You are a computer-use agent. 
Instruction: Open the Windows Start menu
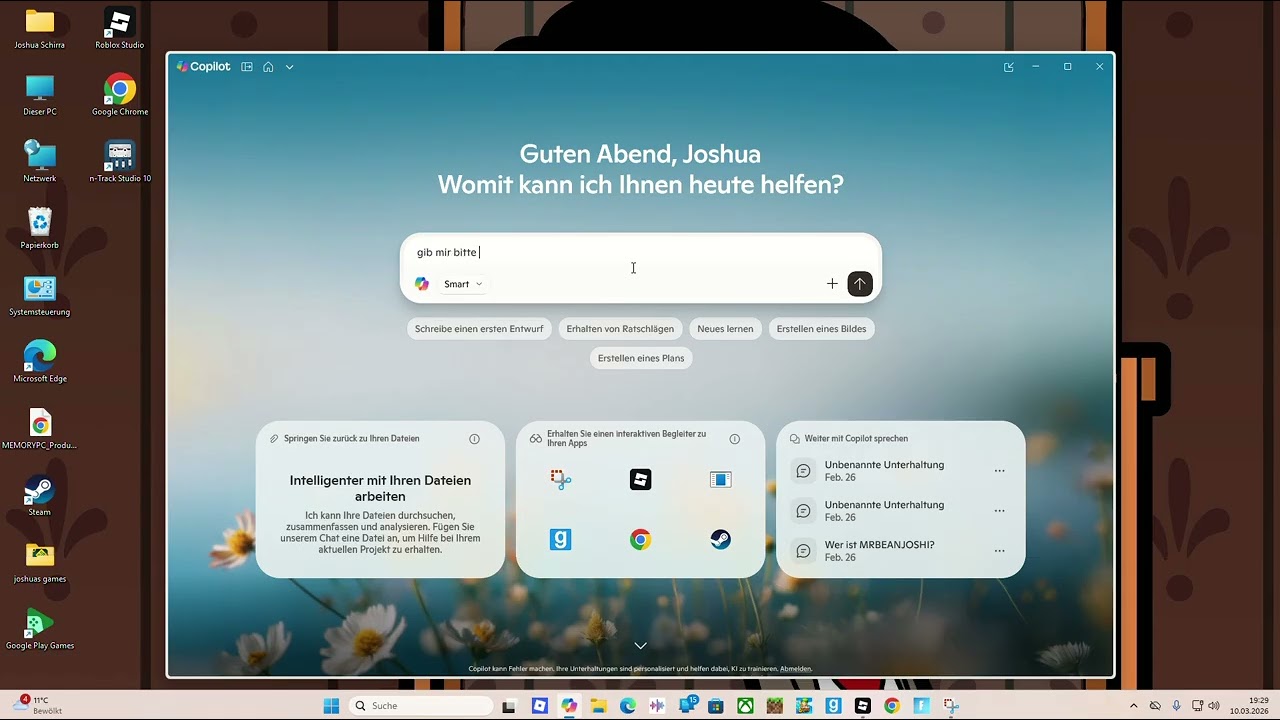coord(331,706)
